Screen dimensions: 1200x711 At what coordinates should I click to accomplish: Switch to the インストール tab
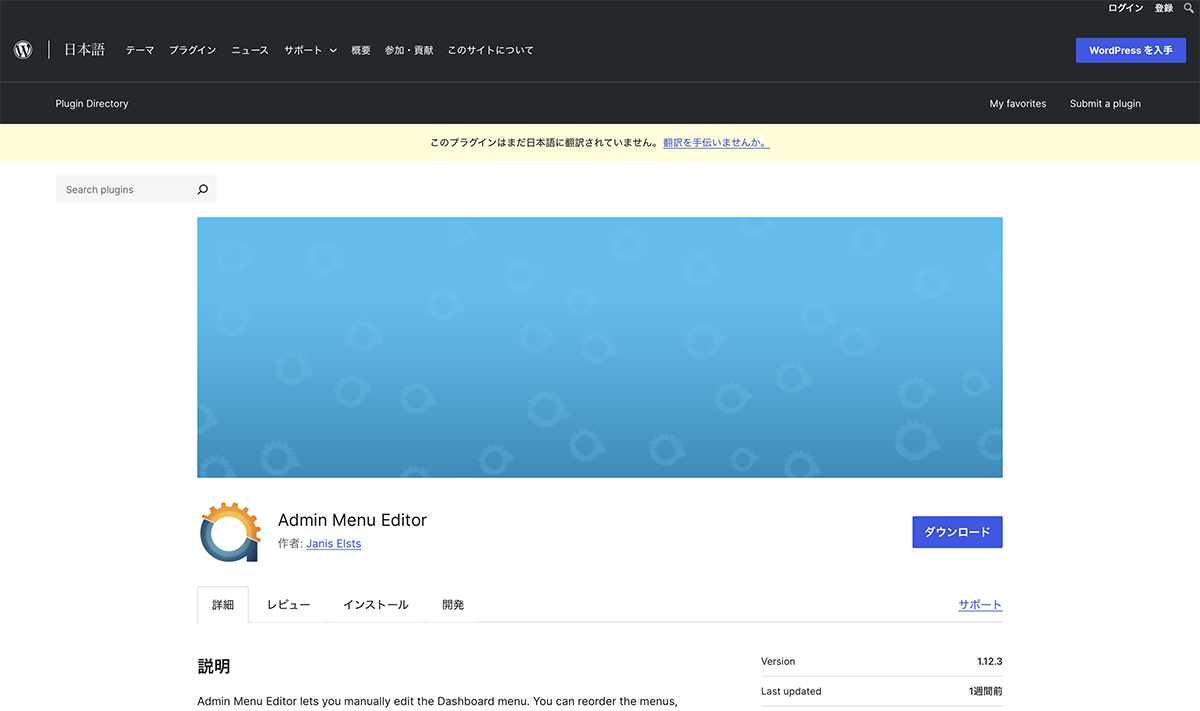pyautogui.click(x=376, y=605)
